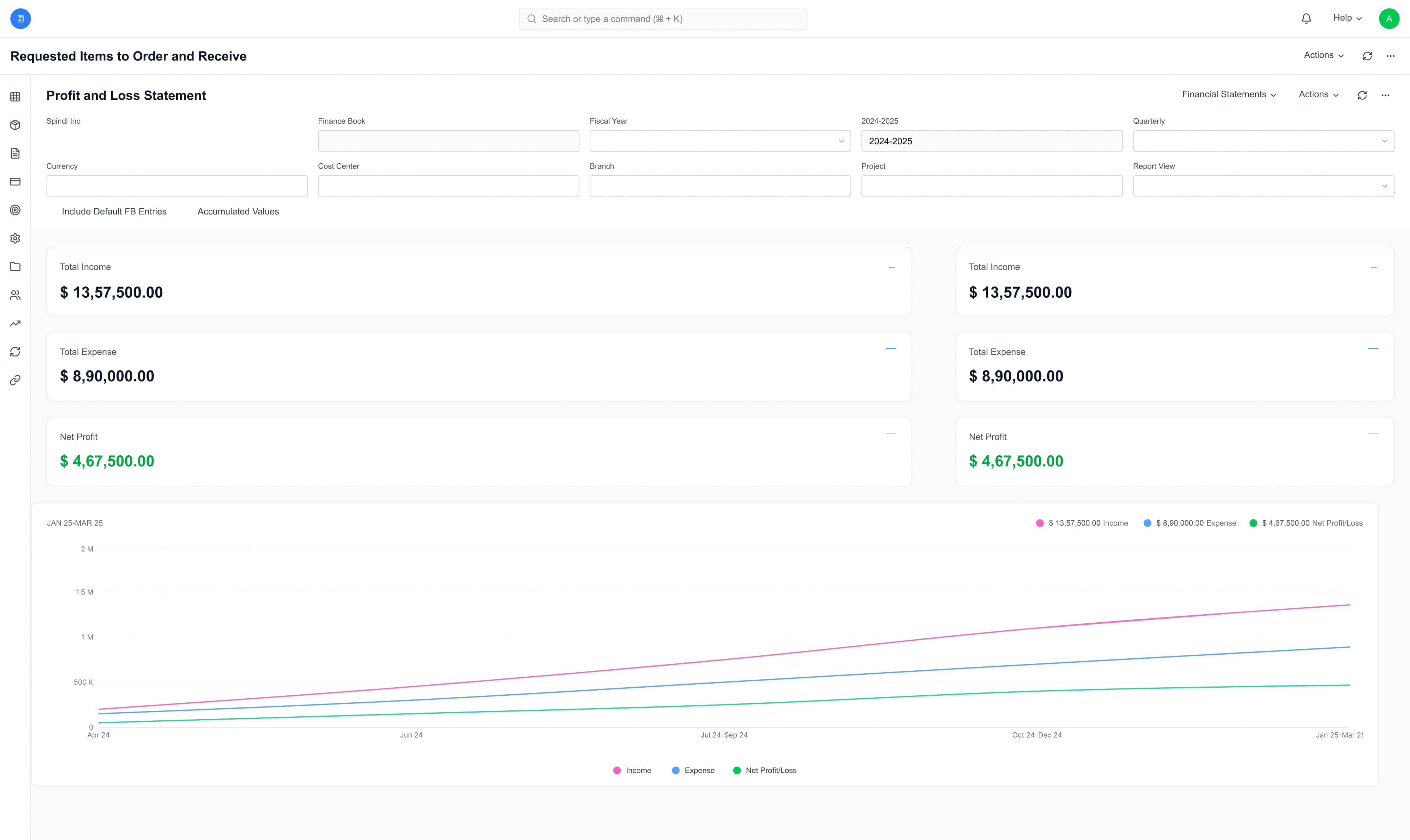Click the target/goals icon in the sidebar
The image size is (1410, 840).
pyautogui.click(x=15, y=210)
